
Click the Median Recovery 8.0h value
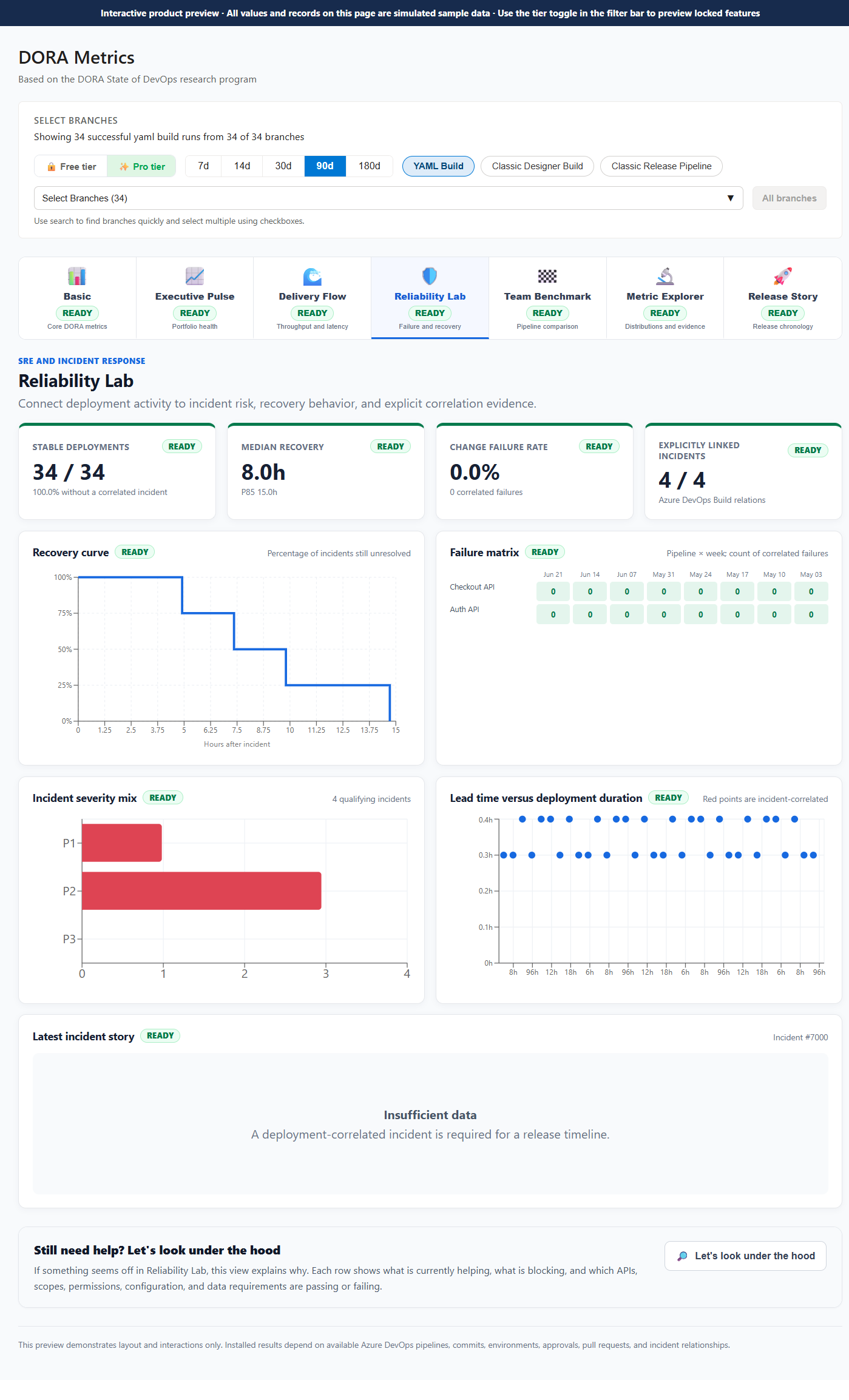click(263, 472)
